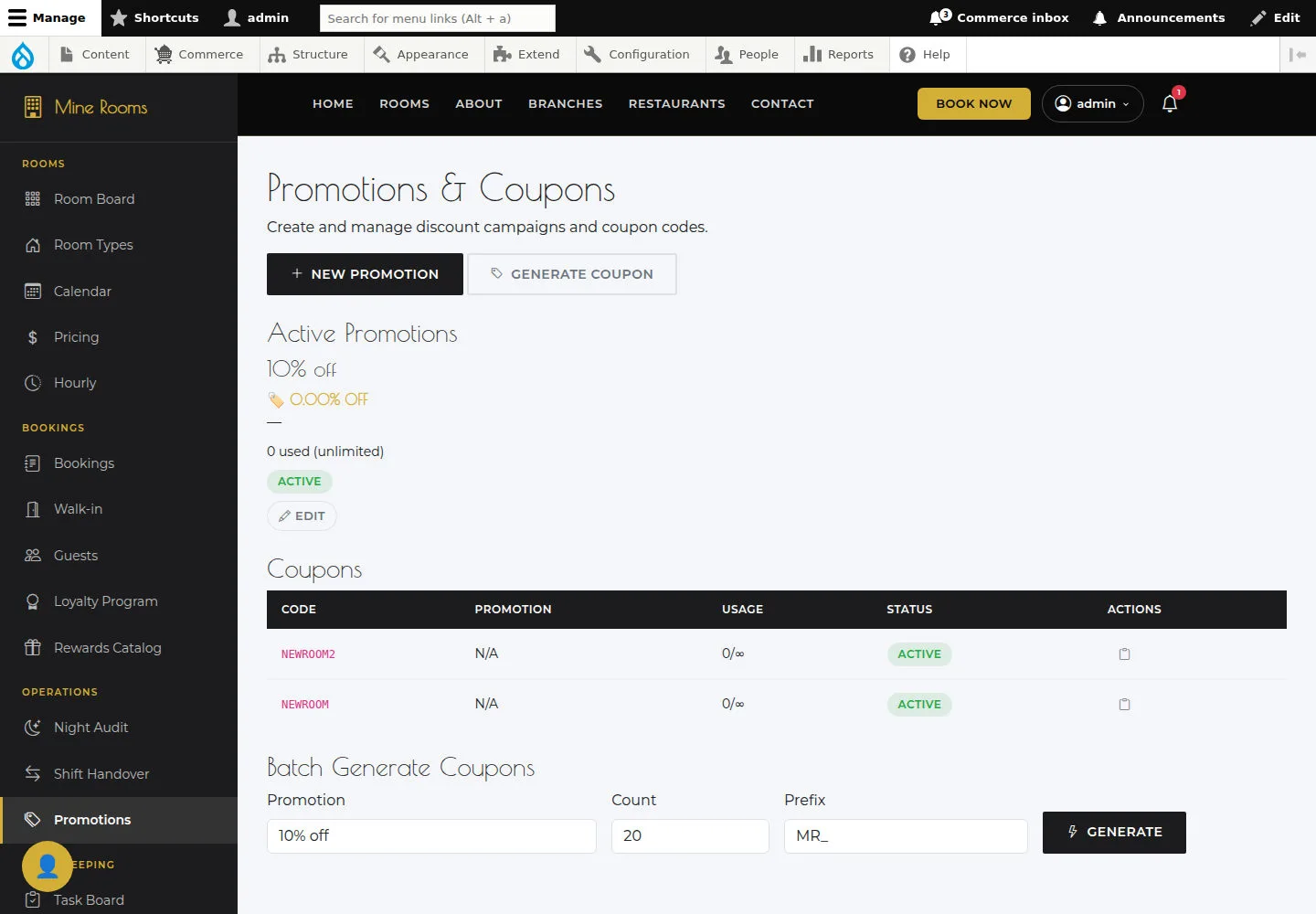The width and height of the screenshot is (1316, 914).
Task: Click the New Promotion button
Action: coord(365,274)
